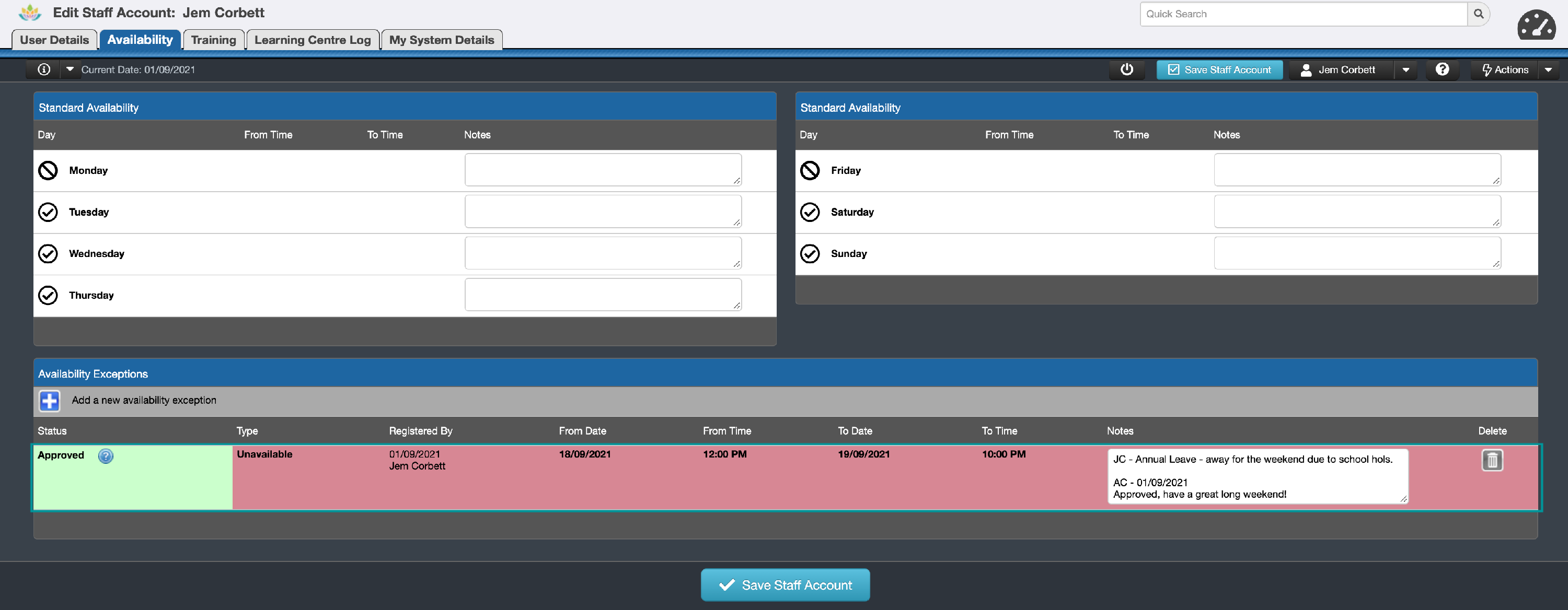Switch to the Training tab
The width and height of the screenshot is (1568, 610).
(x=213, y=40)
